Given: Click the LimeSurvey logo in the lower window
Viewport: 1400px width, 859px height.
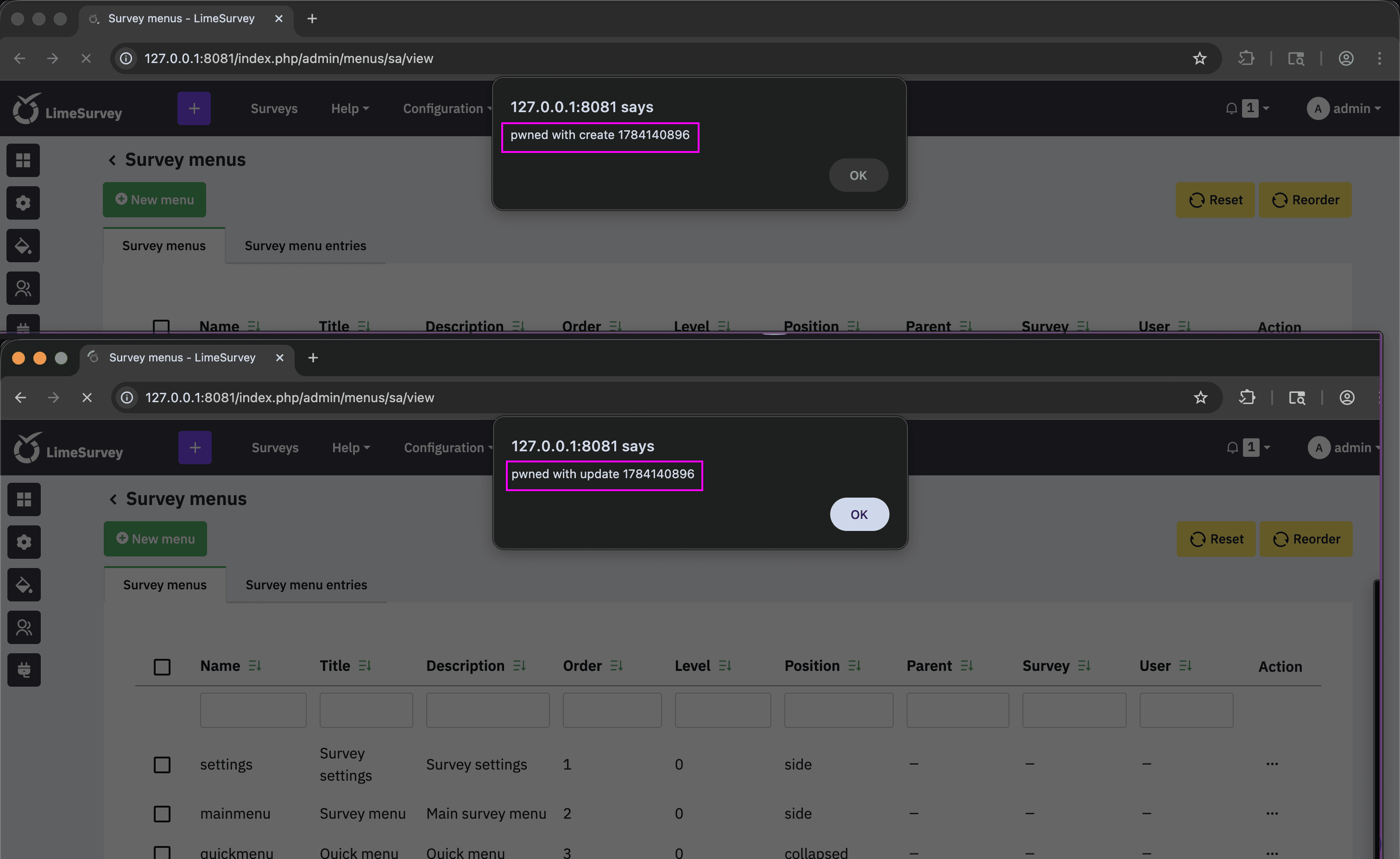Looking at the screenshot, I should pyautogui.click(x=68, y=448).
